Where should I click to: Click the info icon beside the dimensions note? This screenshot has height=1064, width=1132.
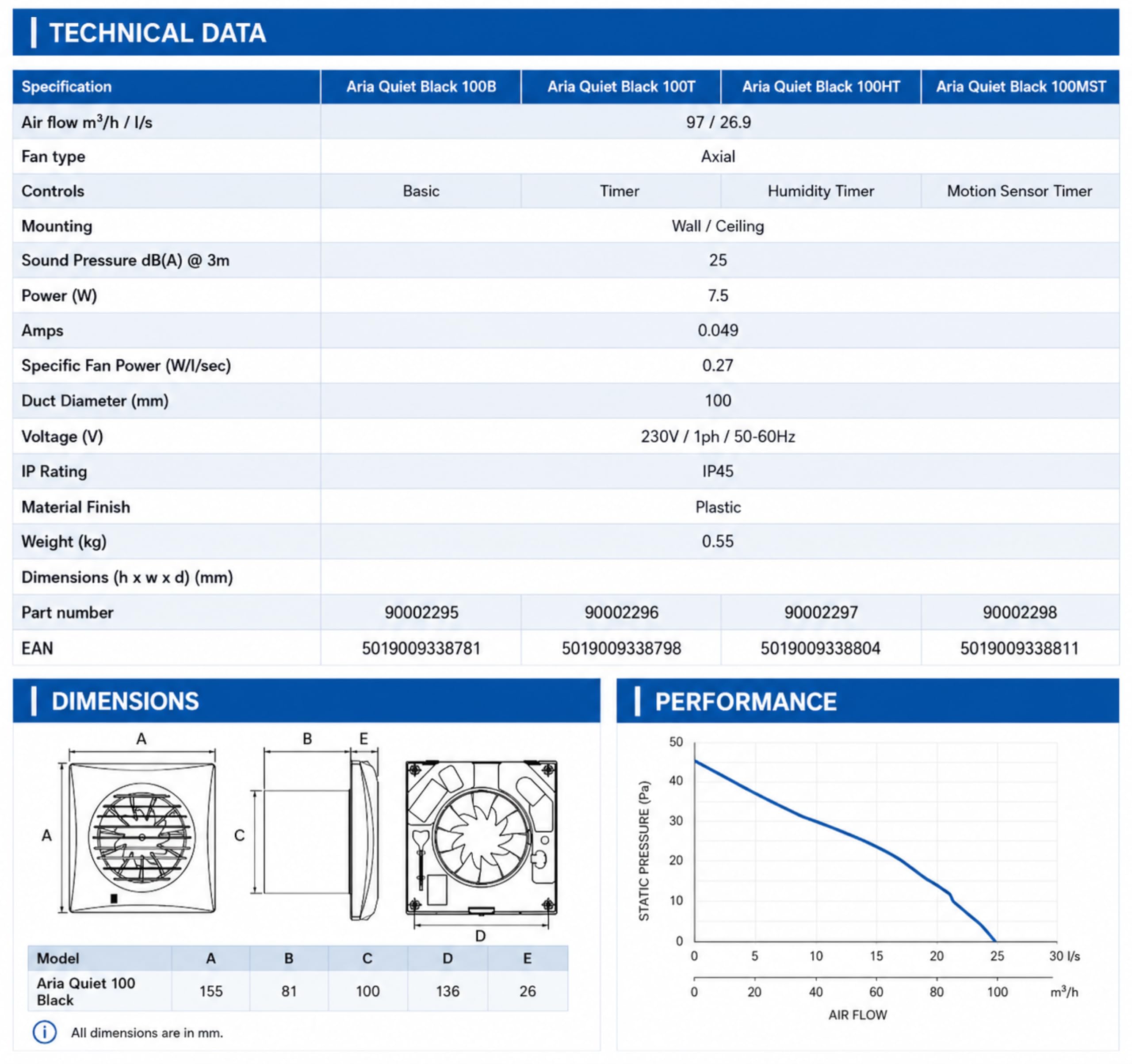point(44,1032)
